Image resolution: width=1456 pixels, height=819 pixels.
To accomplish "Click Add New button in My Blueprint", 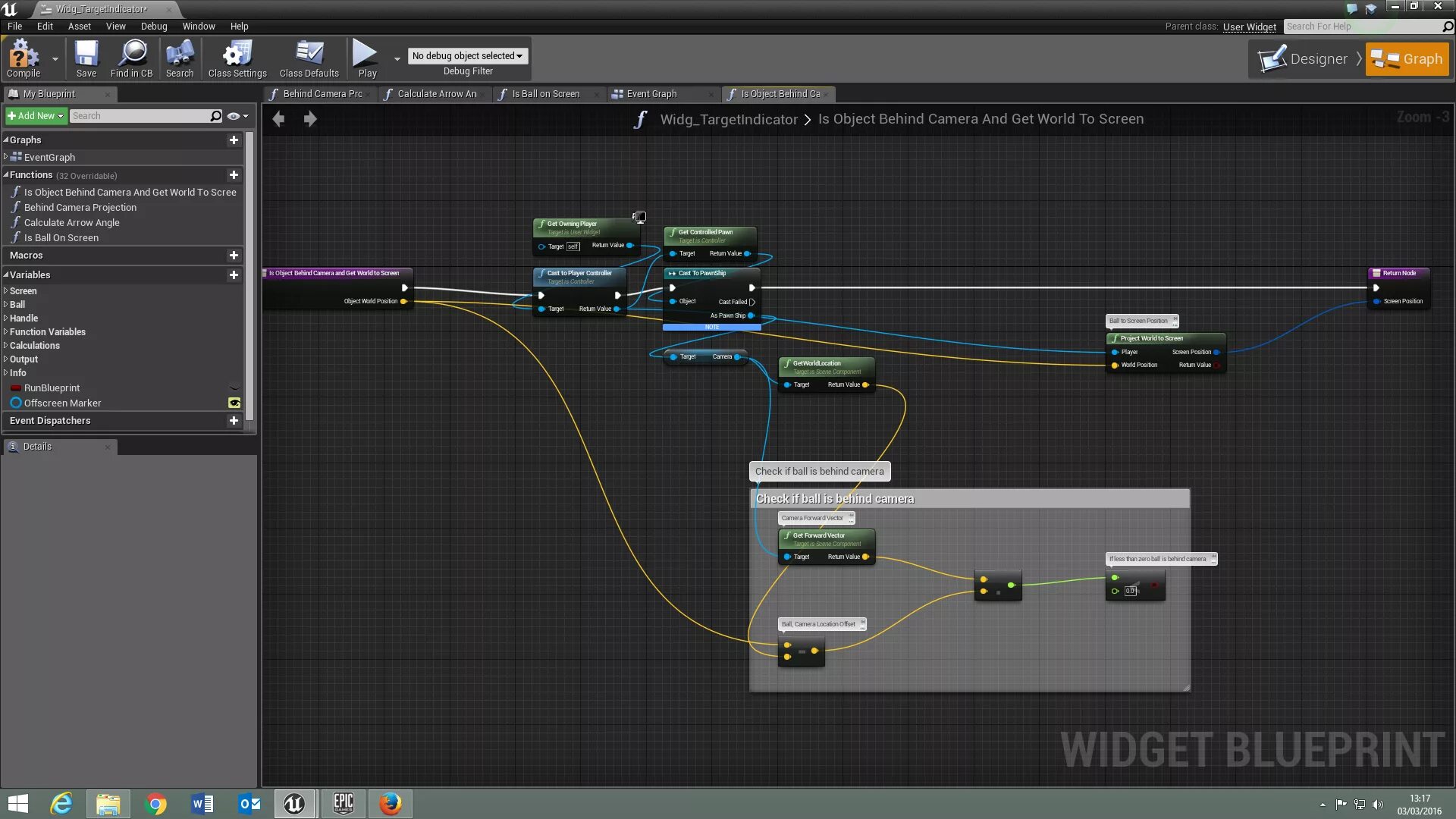I will pyautogui.click(x=36, y=116).
